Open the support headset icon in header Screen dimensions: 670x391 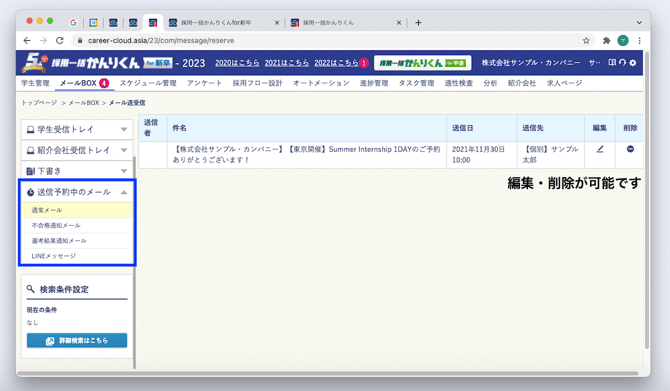(622, 62)
